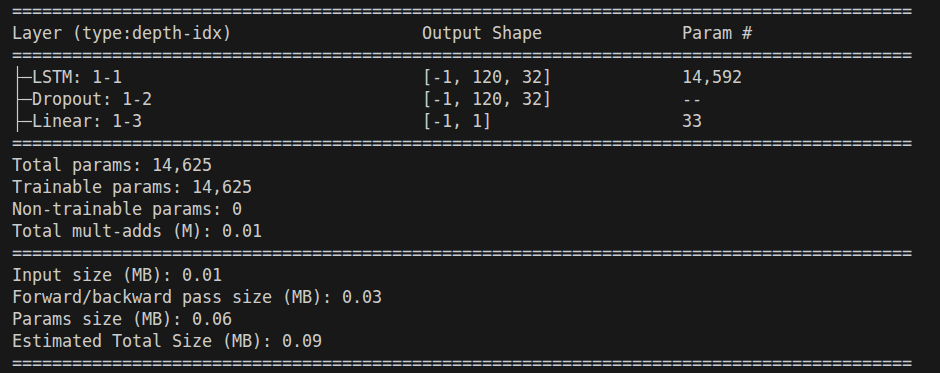The height and width of the screenshot is (373, 940).
Task: Click the Forward/backward pass size line
Action: point(197,297)
